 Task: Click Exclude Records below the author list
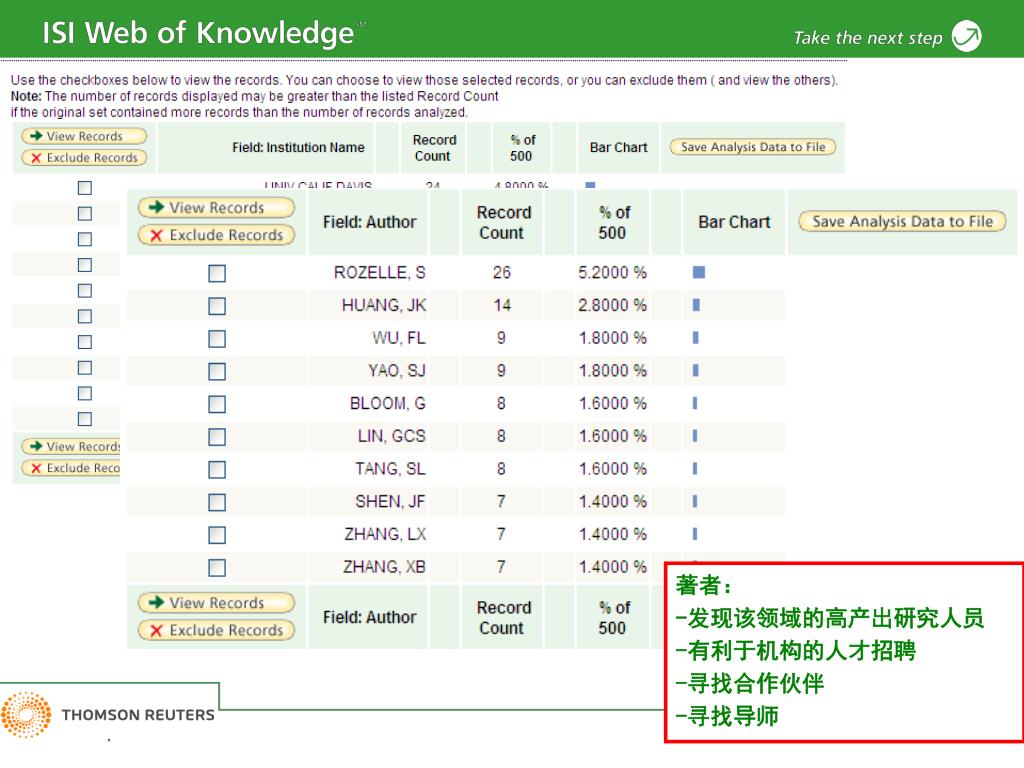pyautogui.click(x=216, y=630)
